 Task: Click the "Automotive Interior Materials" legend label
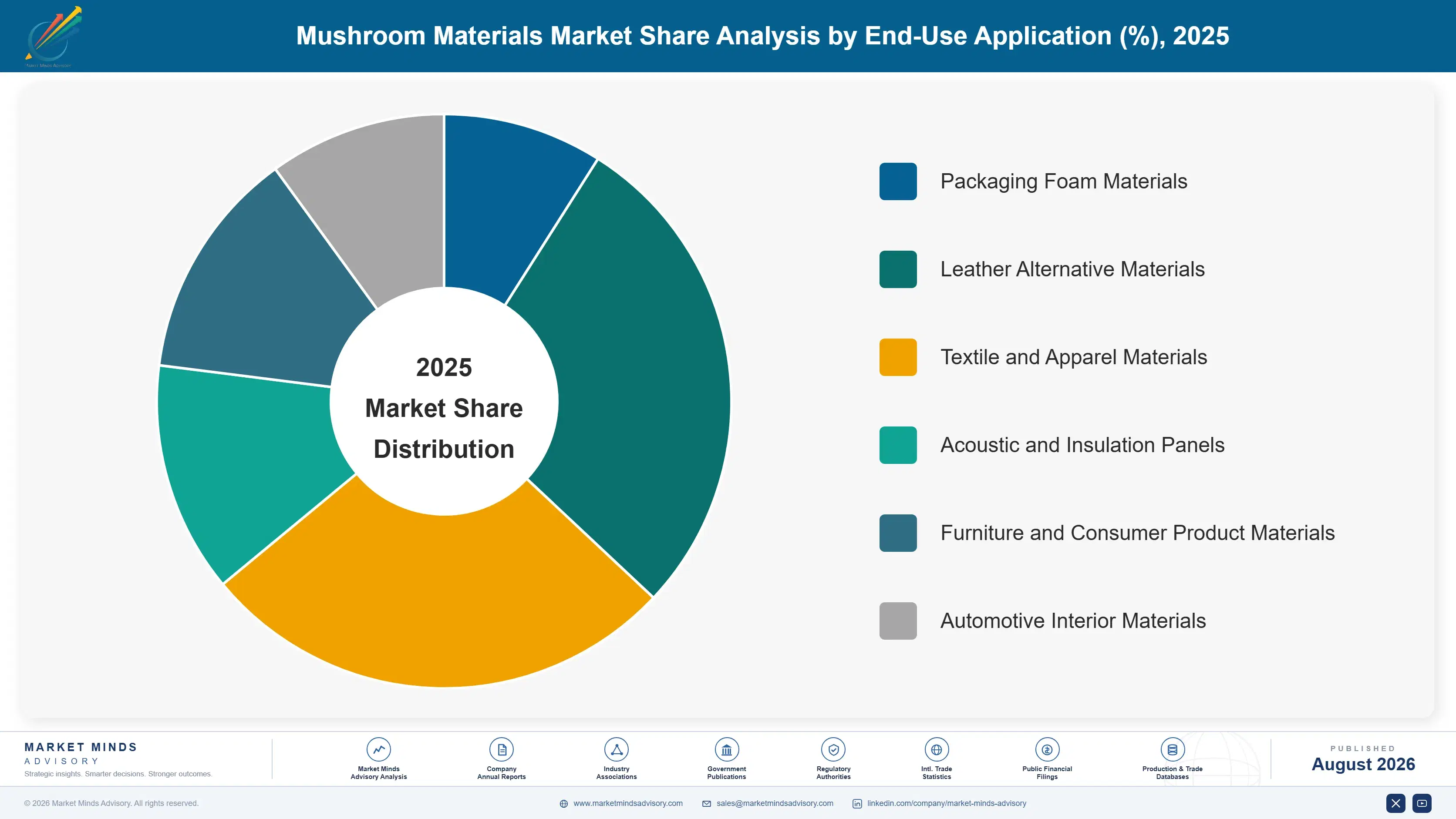click(x=1073, y=621)
